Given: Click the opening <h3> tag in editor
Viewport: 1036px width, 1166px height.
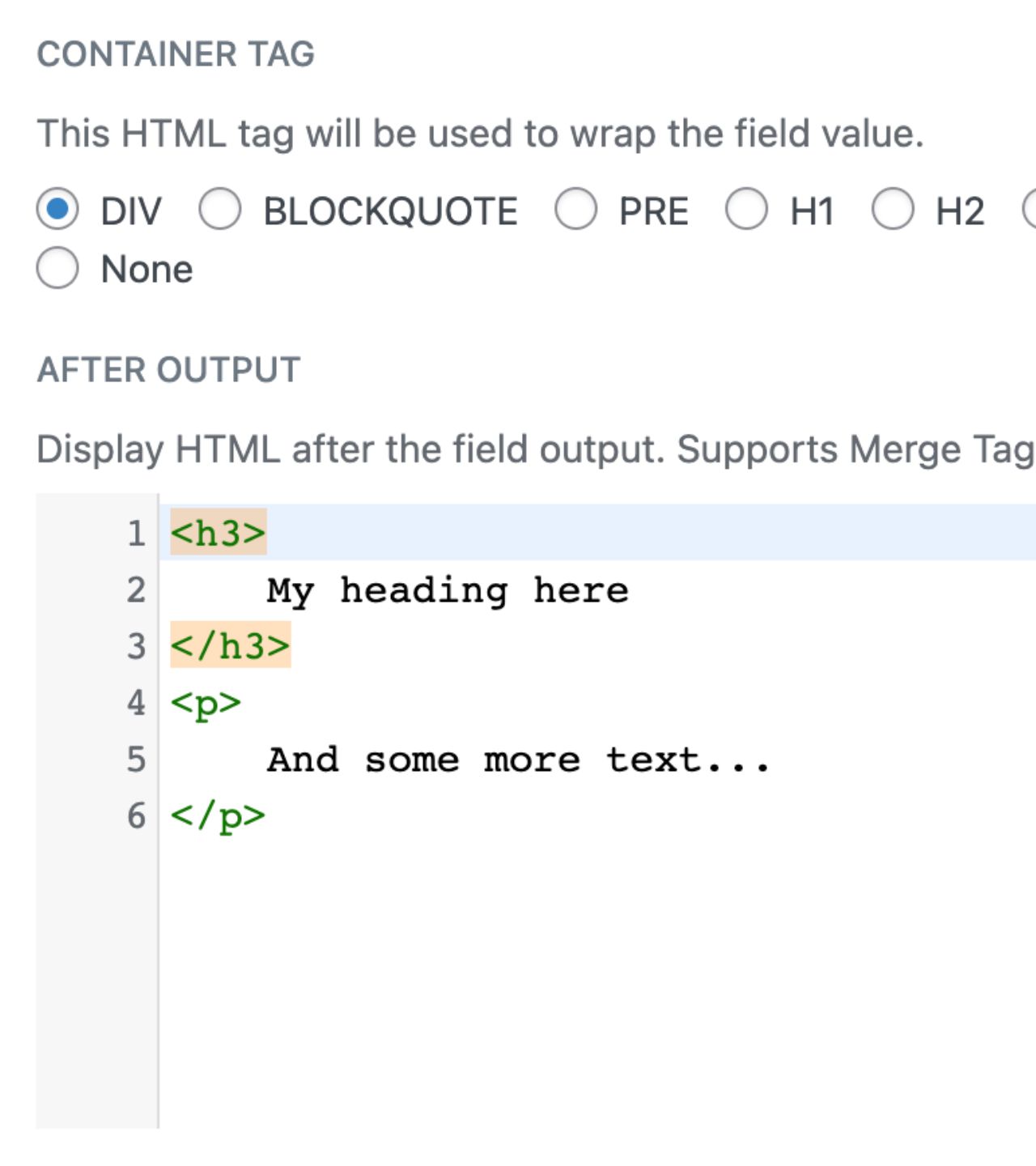Looking at the screenshot, I should [x=218, y=534].
